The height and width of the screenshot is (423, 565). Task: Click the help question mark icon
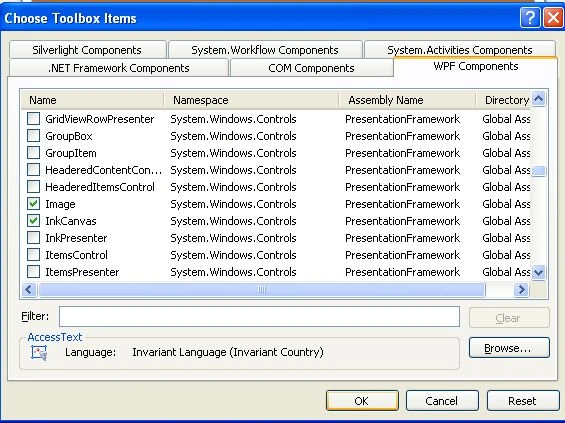[530, 17]
